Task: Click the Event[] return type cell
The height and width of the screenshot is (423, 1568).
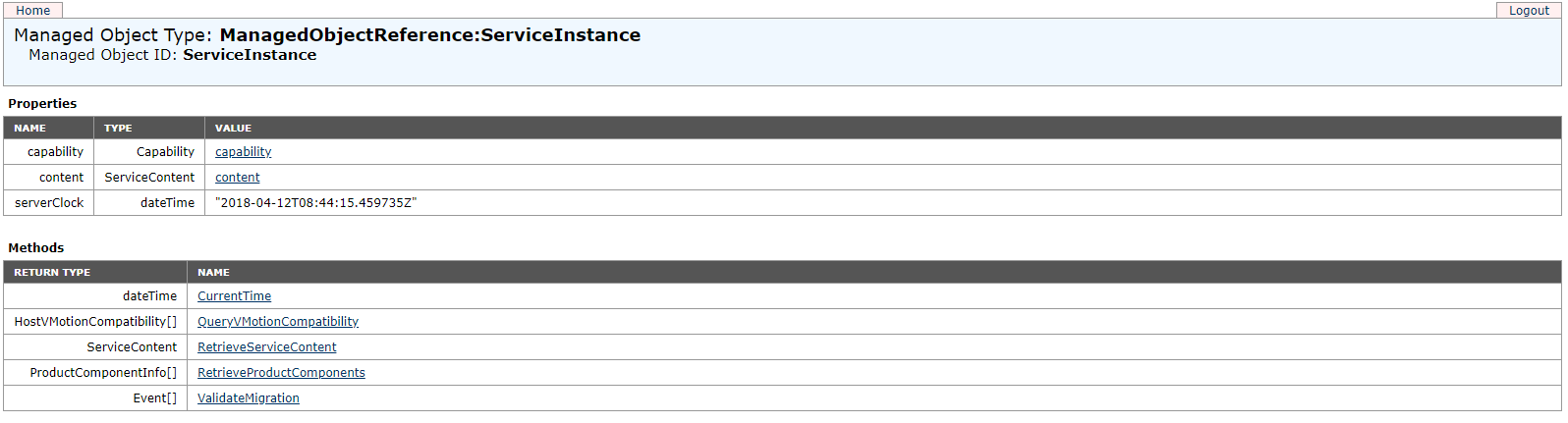Action: (95, 398)
